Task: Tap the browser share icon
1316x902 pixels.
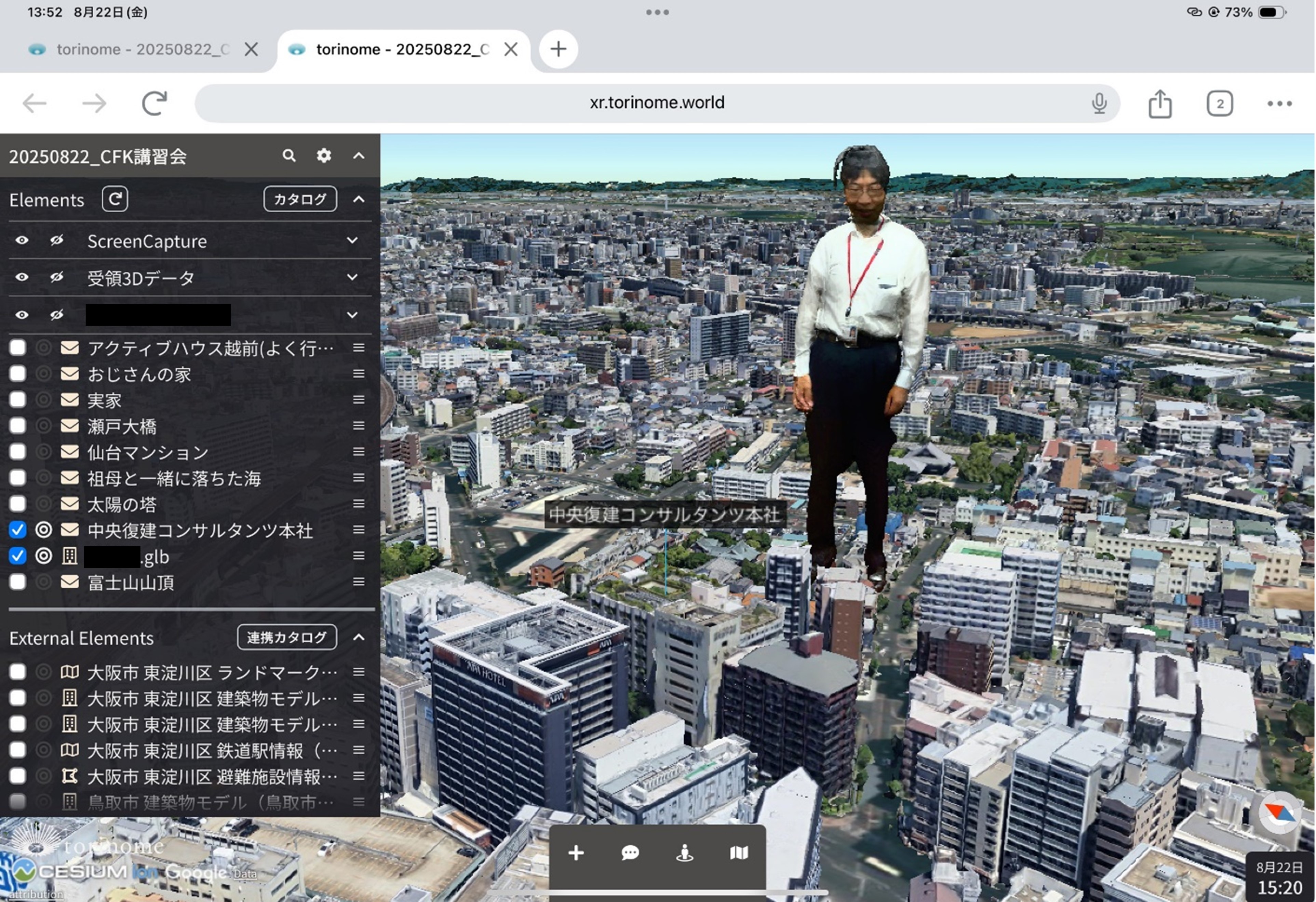Action: point(1160,104)
